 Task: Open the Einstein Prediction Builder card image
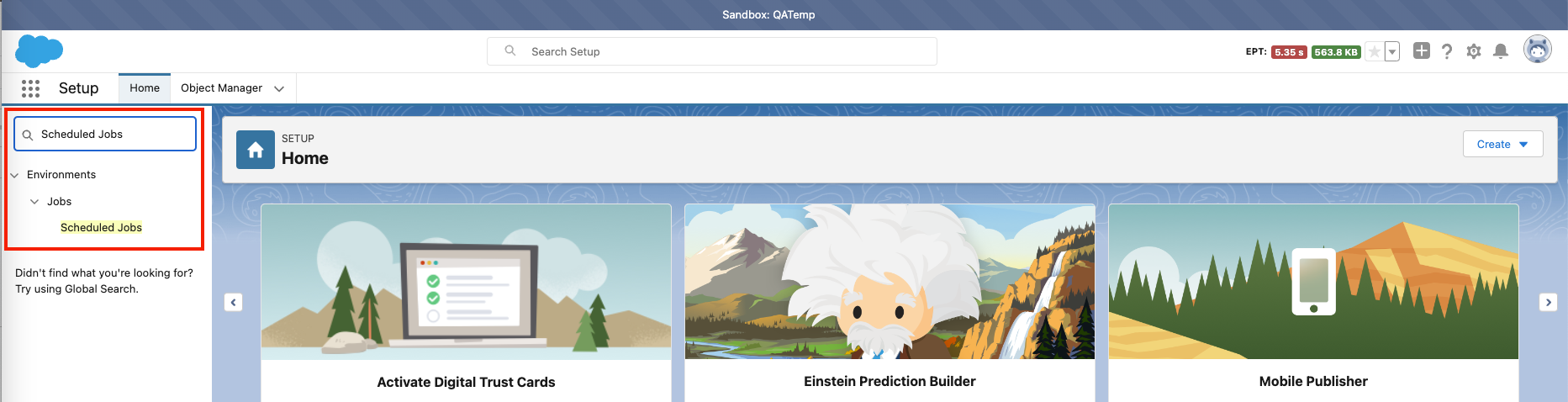890,282
